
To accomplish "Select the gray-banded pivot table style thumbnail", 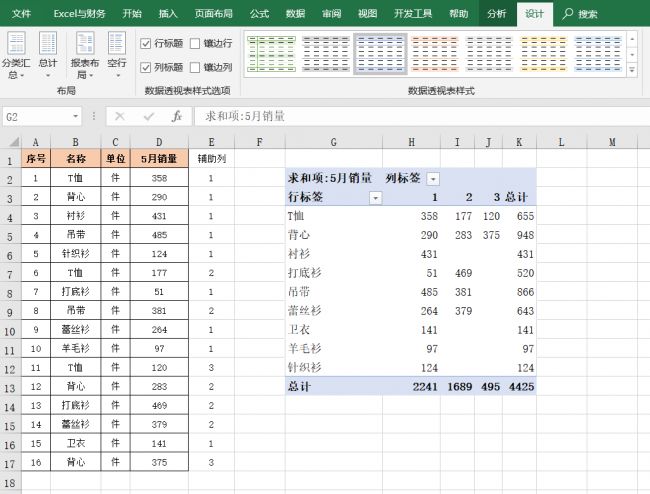I will click(x=326, y=54).
